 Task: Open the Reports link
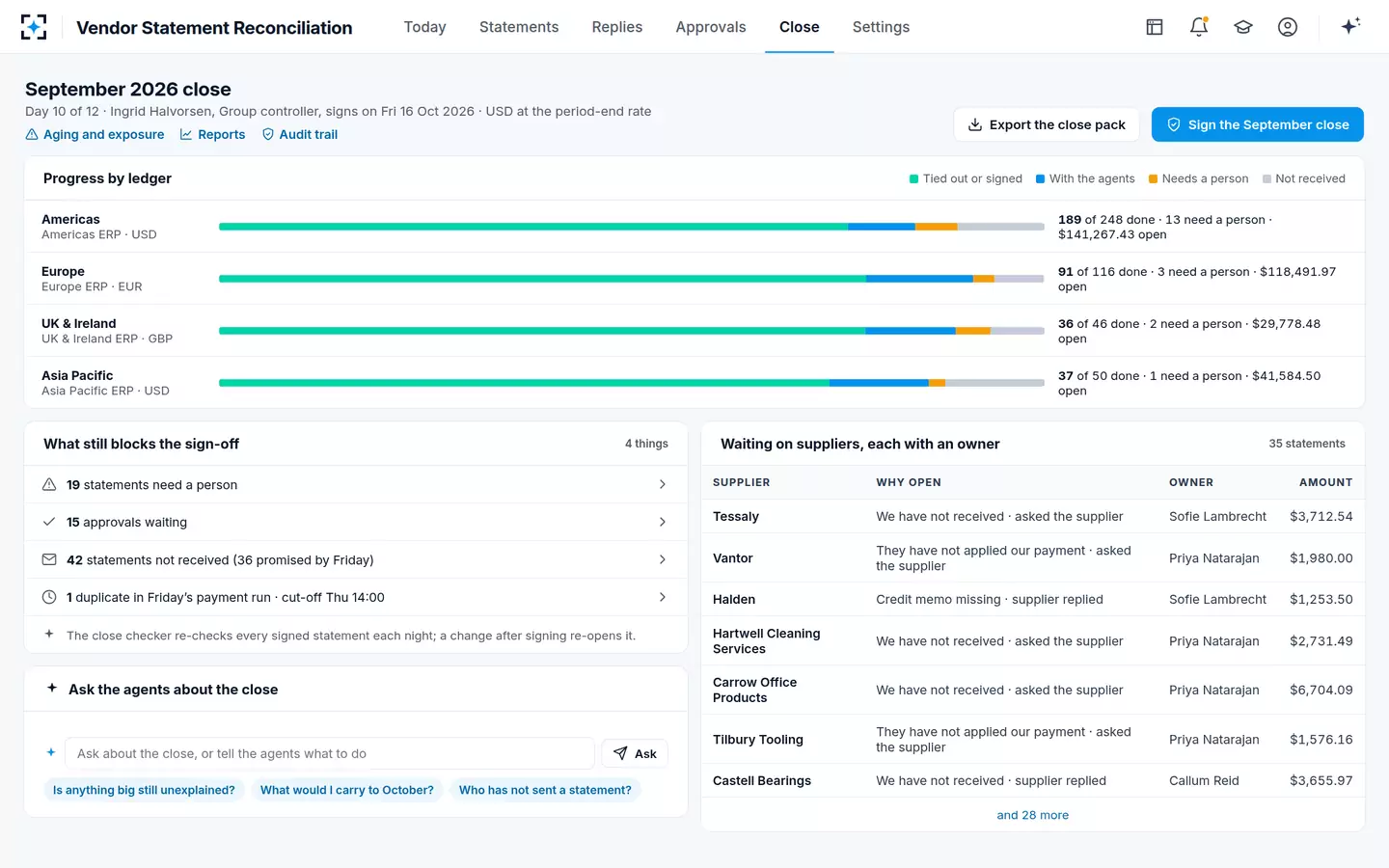(212, 135)
